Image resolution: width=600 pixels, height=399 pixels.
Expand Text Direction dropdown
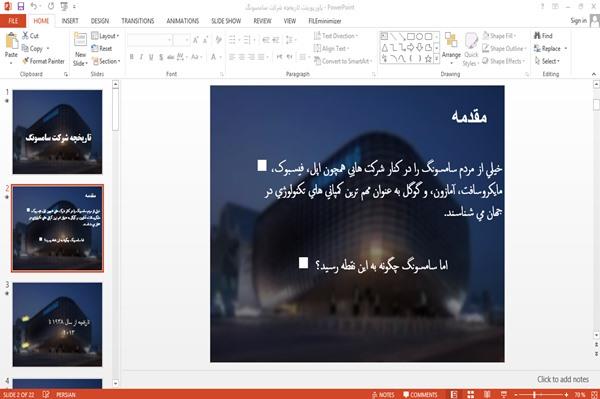coord(336,36)
